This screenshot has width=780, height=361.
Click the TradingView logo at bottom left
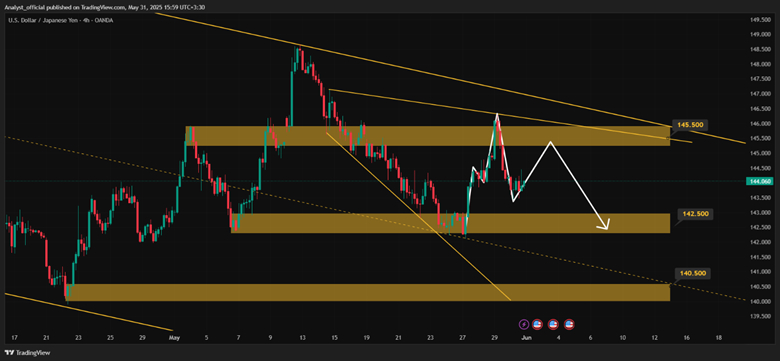26,353
